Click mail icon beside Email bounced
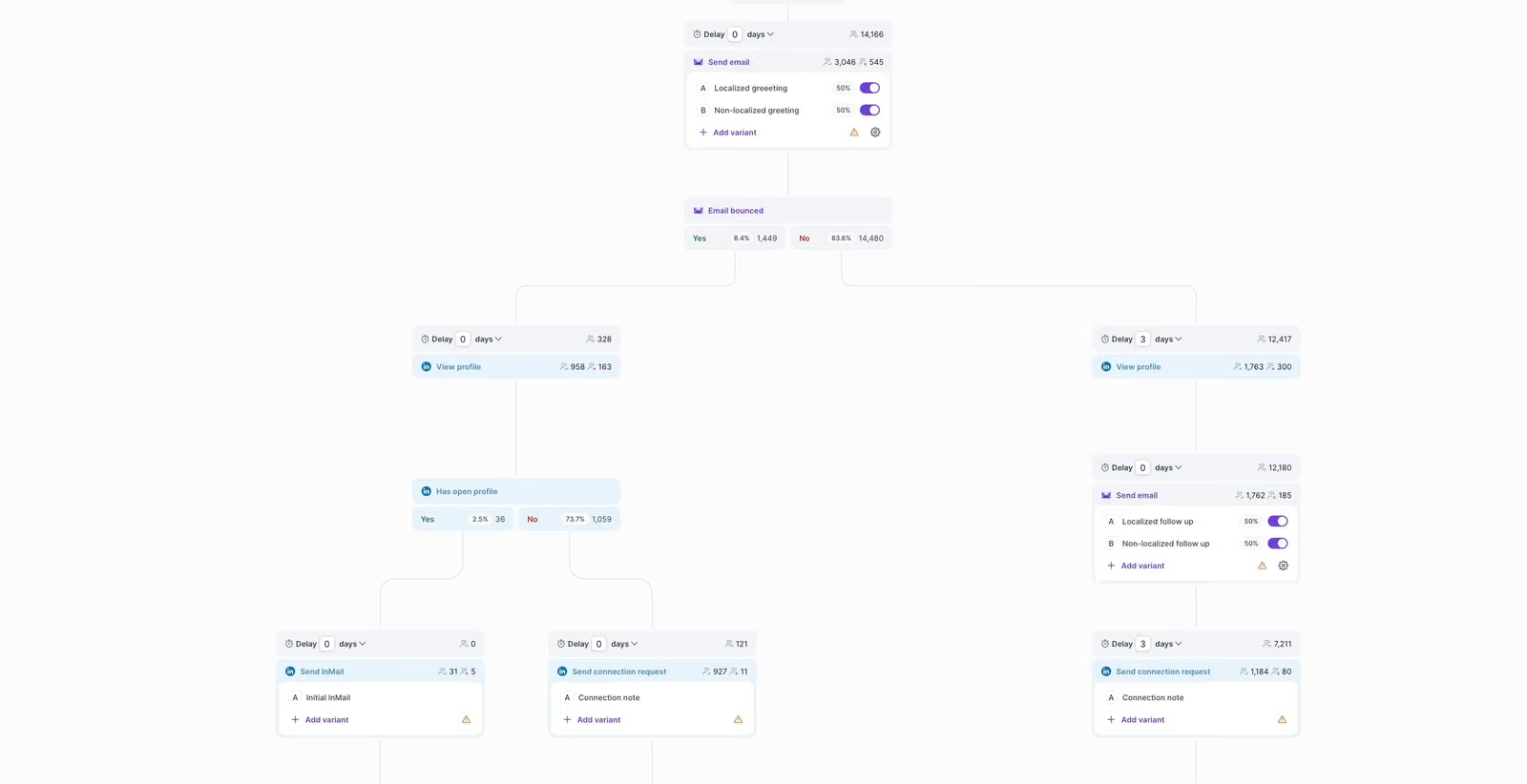This screenshot has height=784, width=1527. click(x=699, y=211)
